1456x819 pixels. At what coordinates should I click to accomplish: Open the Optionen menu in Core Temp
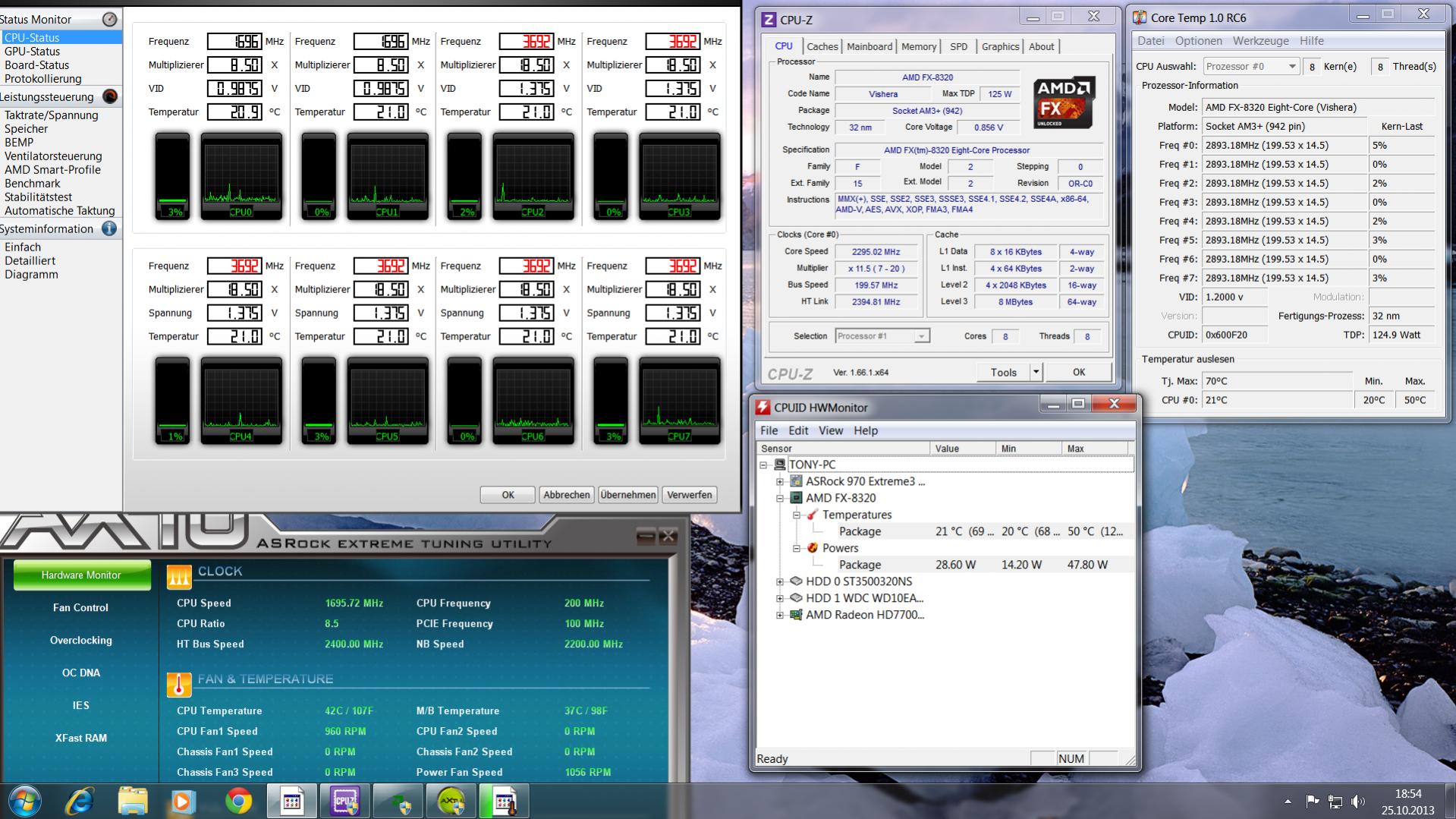(x=1199, y=41)
